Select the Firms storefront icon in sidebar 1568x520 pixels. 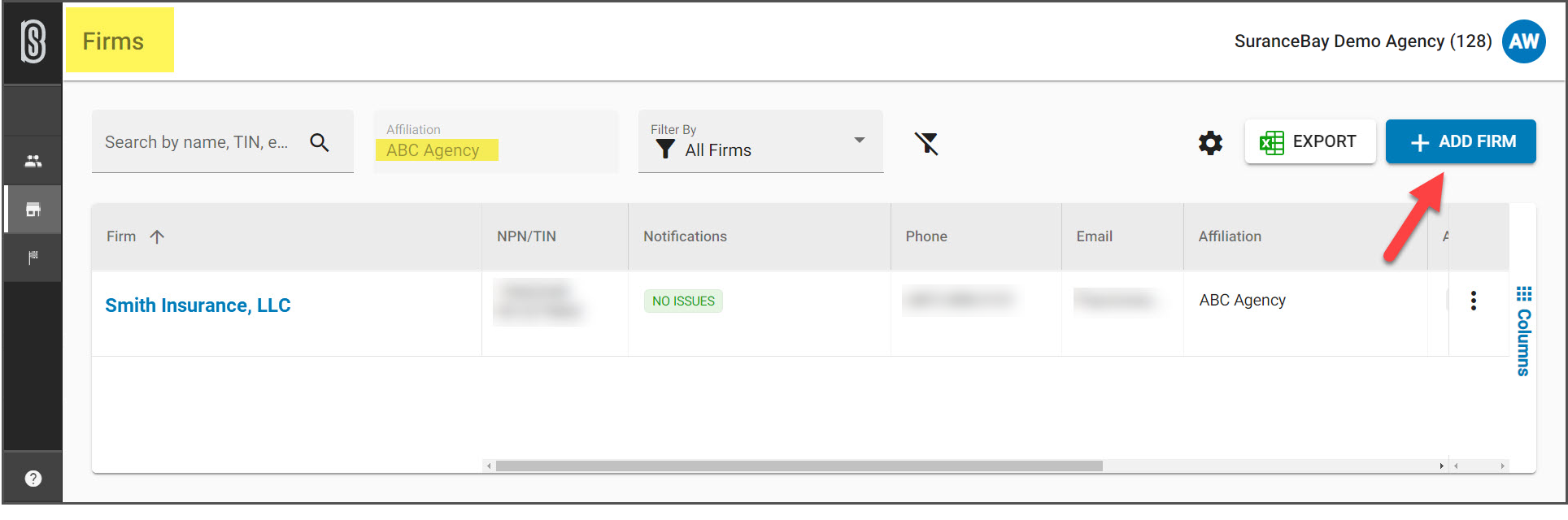[x=33, y=210]
